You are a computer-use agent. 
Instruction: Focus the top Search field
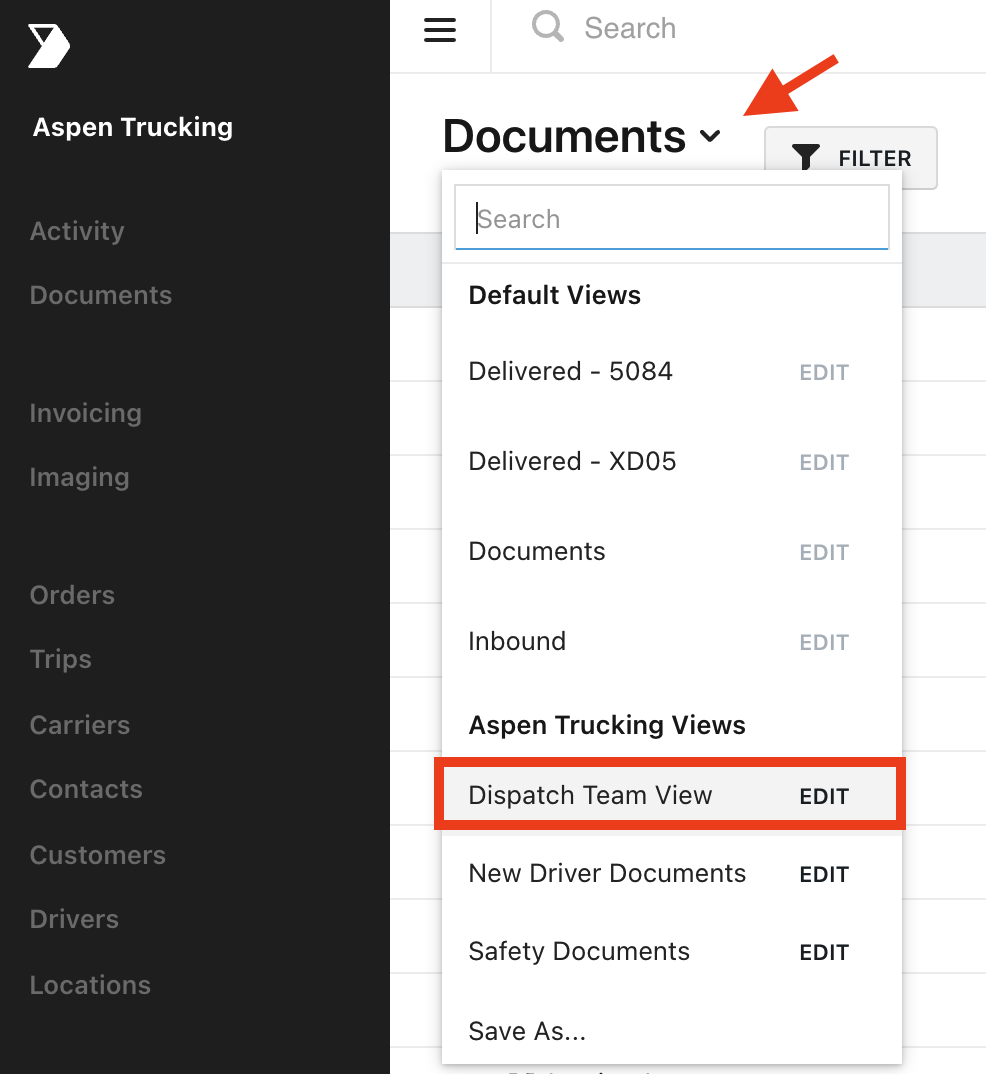click(630, 28)
